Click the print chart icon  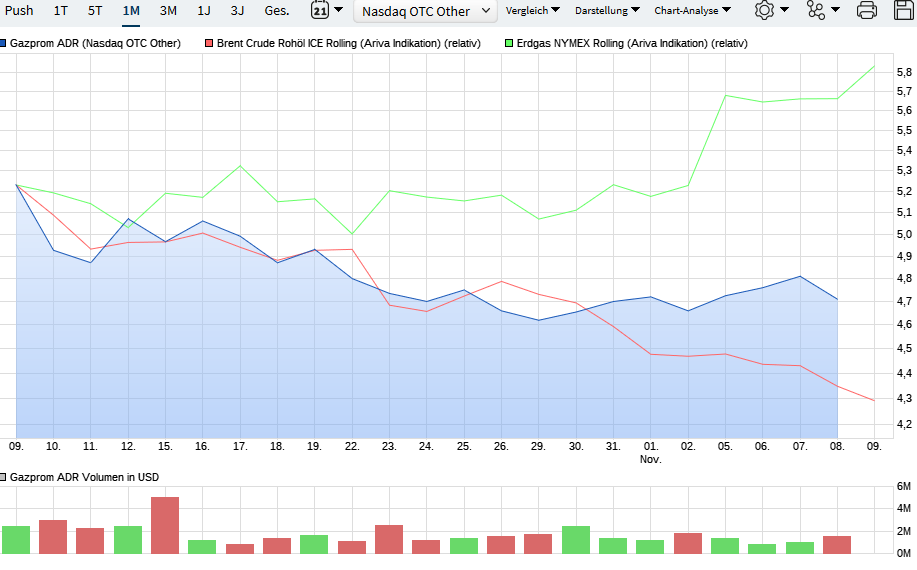pos(866,10)
